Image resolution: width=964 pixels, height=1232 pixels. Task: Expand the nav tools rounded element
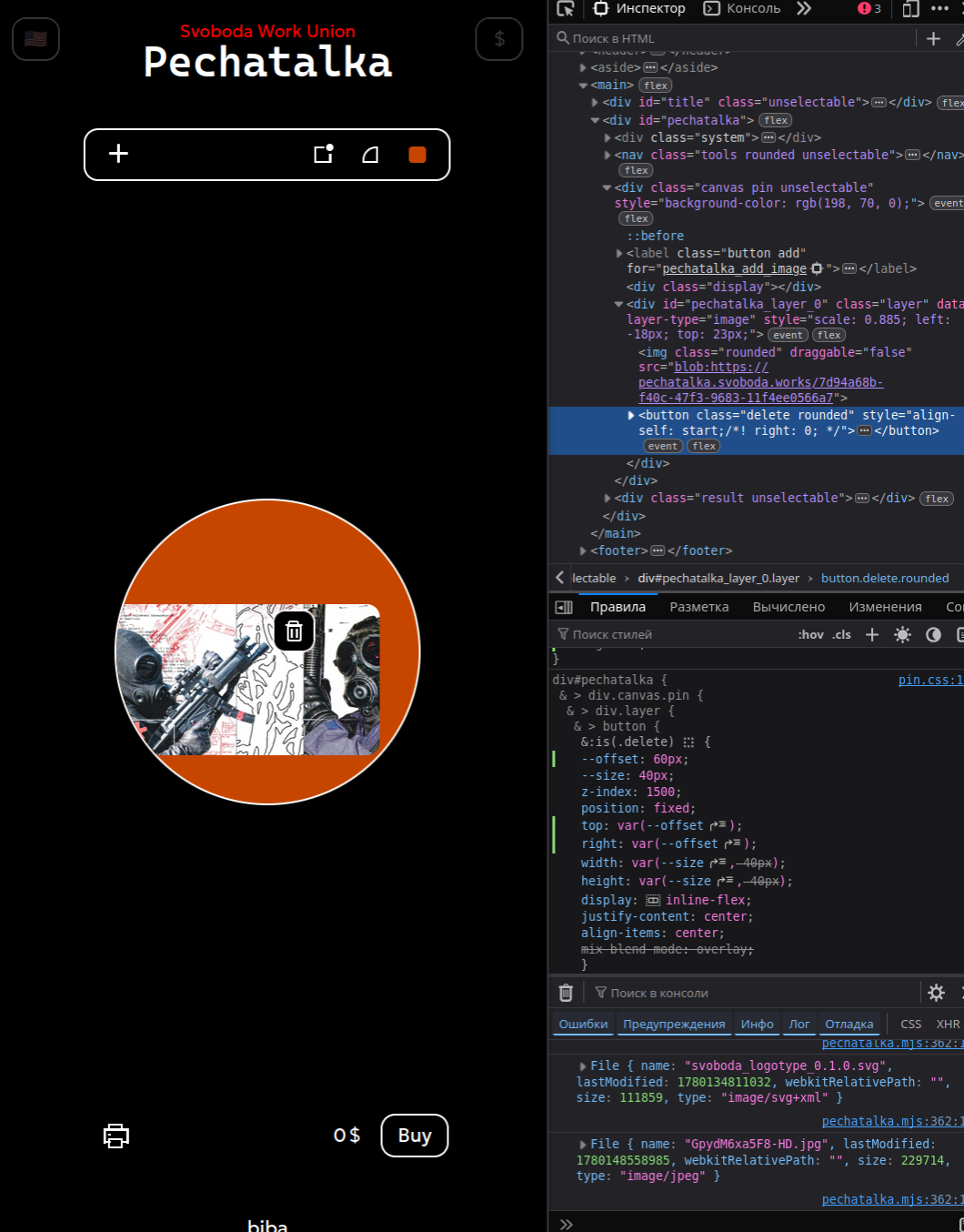[608, 155]
